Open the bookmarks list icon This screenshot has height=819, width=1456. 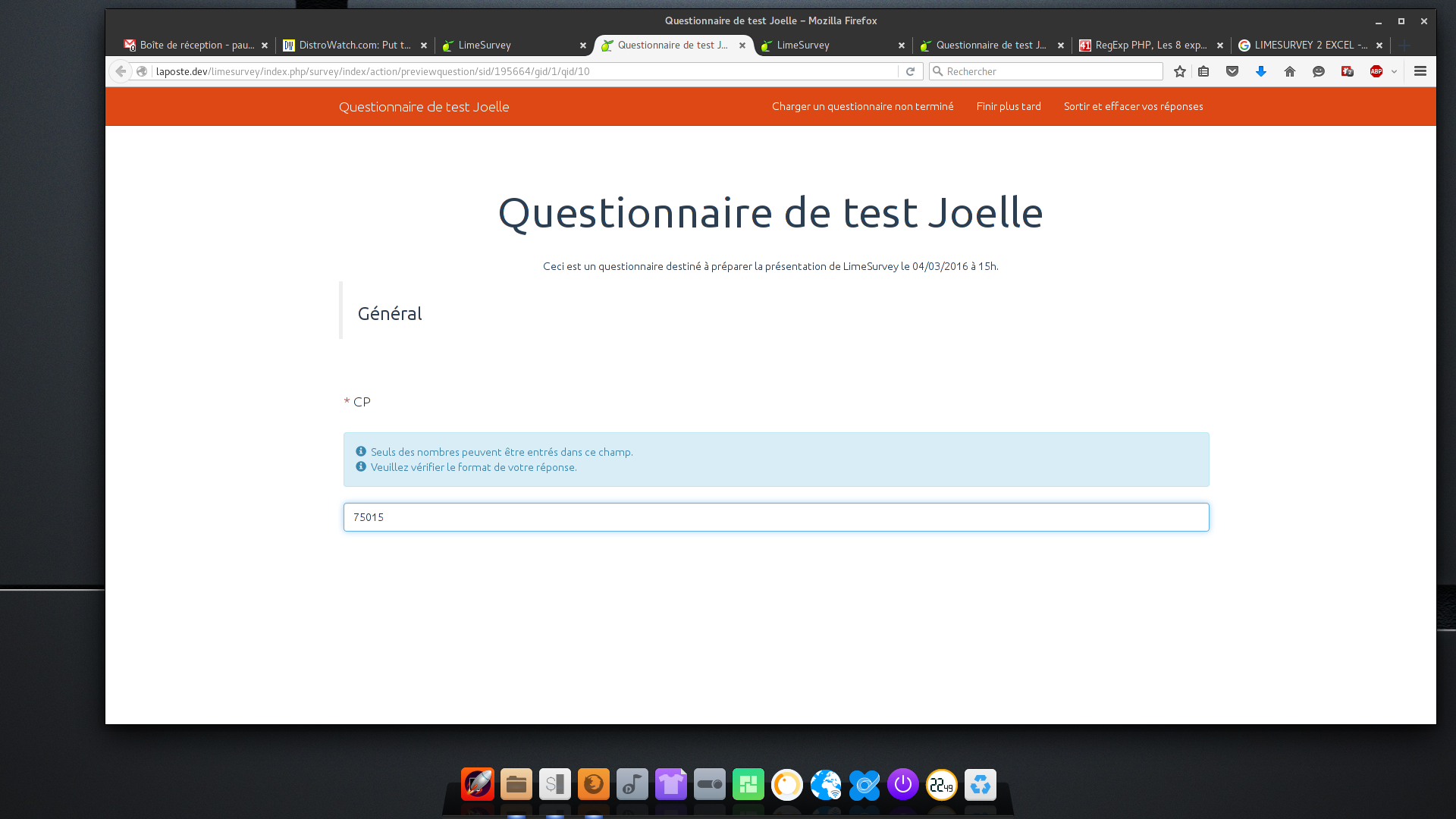pyautogui.click(x=1203, y=71)
